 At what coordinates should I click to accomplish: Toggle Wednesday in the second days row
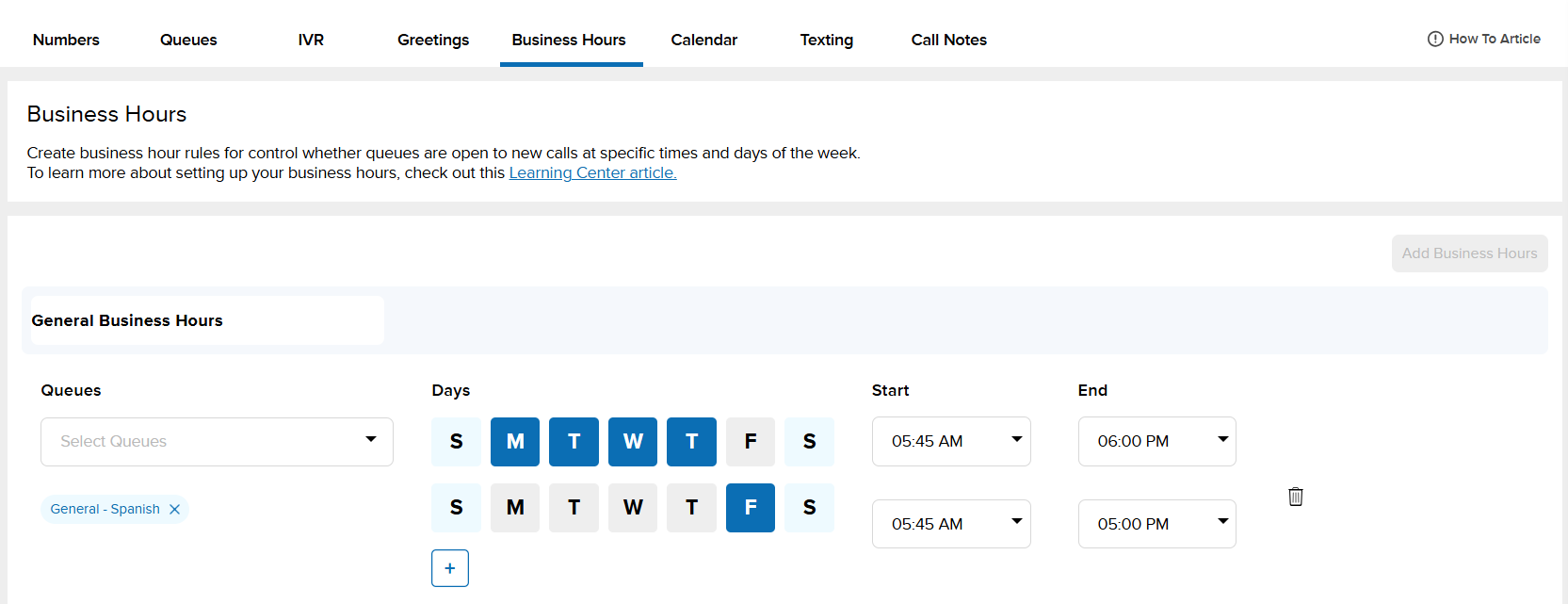click(632, 508)
